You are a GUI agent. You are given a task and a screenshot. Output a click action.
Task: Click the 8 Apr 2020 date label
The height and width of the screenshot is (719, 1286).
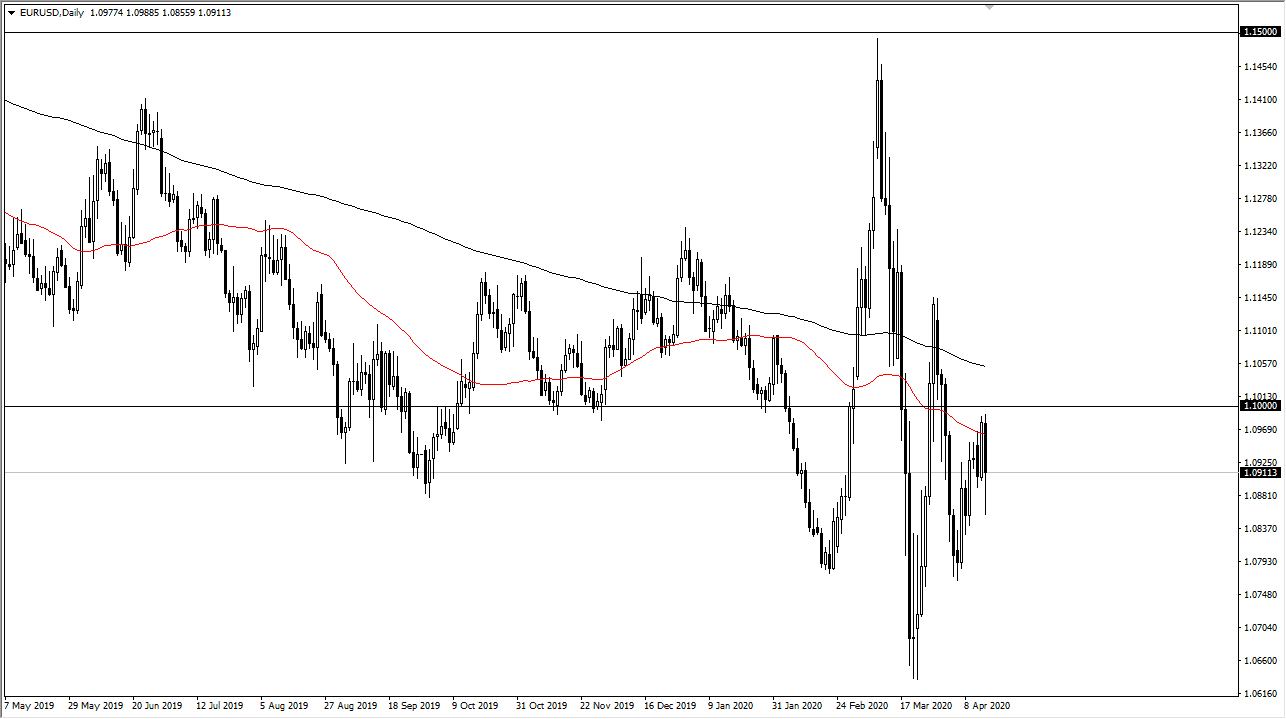click(x=987, y=705)
